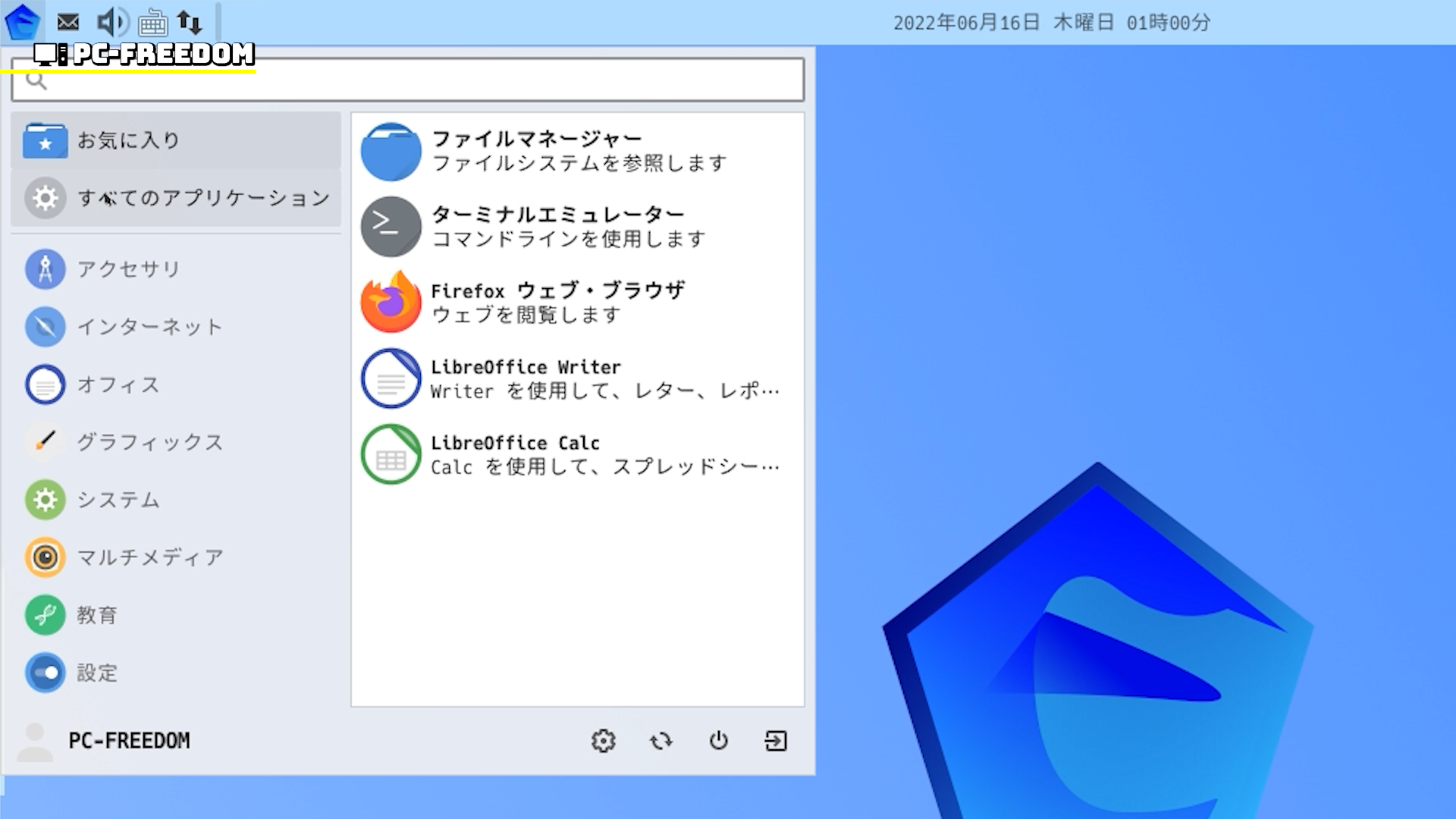The image size is (1456, 819).
Task: Select the お気に入り category
Action: pos(176,140)
